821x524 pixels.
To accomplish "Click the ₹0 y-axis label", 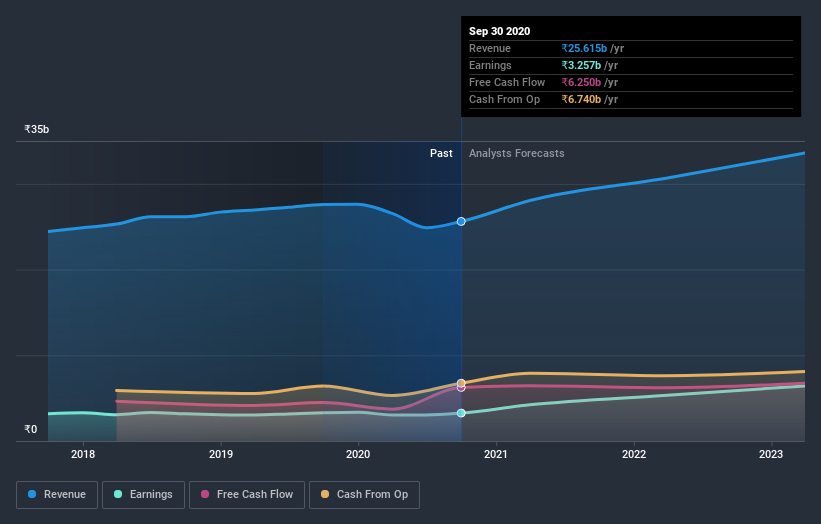I will point(31,429).
